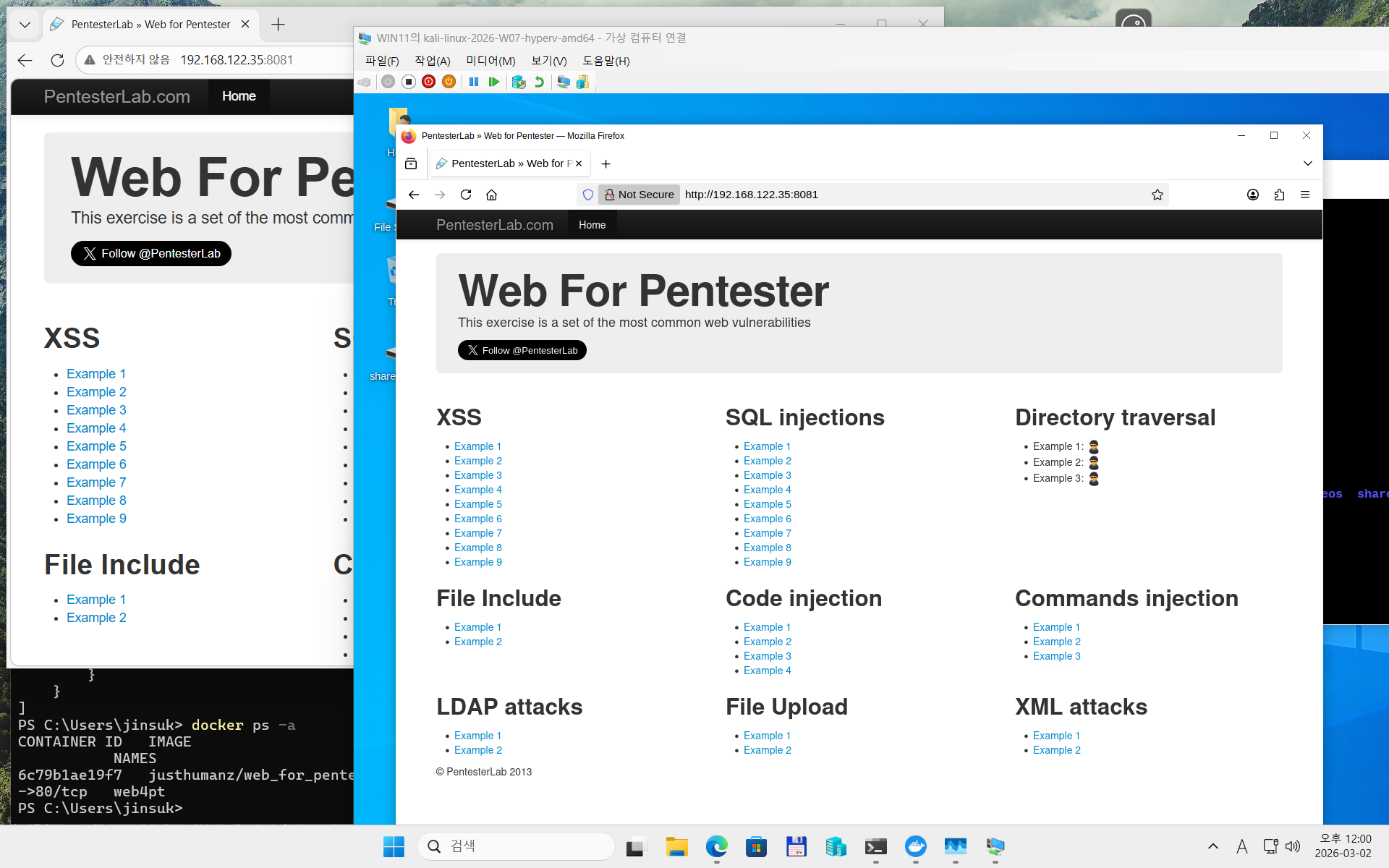
Task: Click Follow @PentesterLab button in Firefox
Action: point(522,350)
